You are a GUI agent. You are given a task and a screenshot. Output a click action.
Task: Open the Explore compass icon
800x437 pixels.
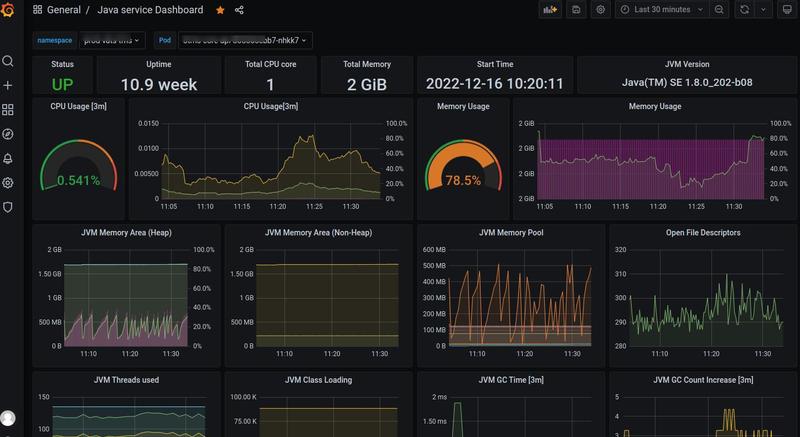coord(8,134)
